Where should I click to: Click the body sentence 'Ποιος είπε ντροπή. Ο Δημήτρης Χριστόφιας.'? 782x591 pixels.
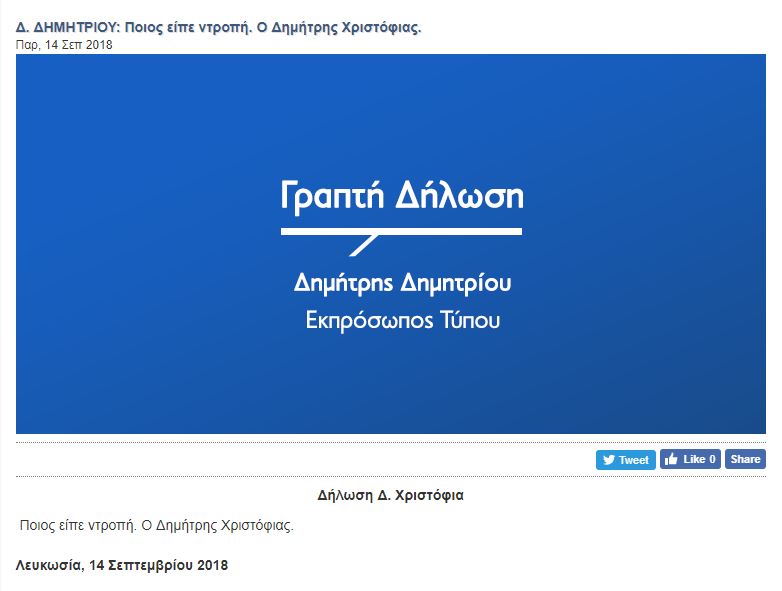(x=157, y=525)
